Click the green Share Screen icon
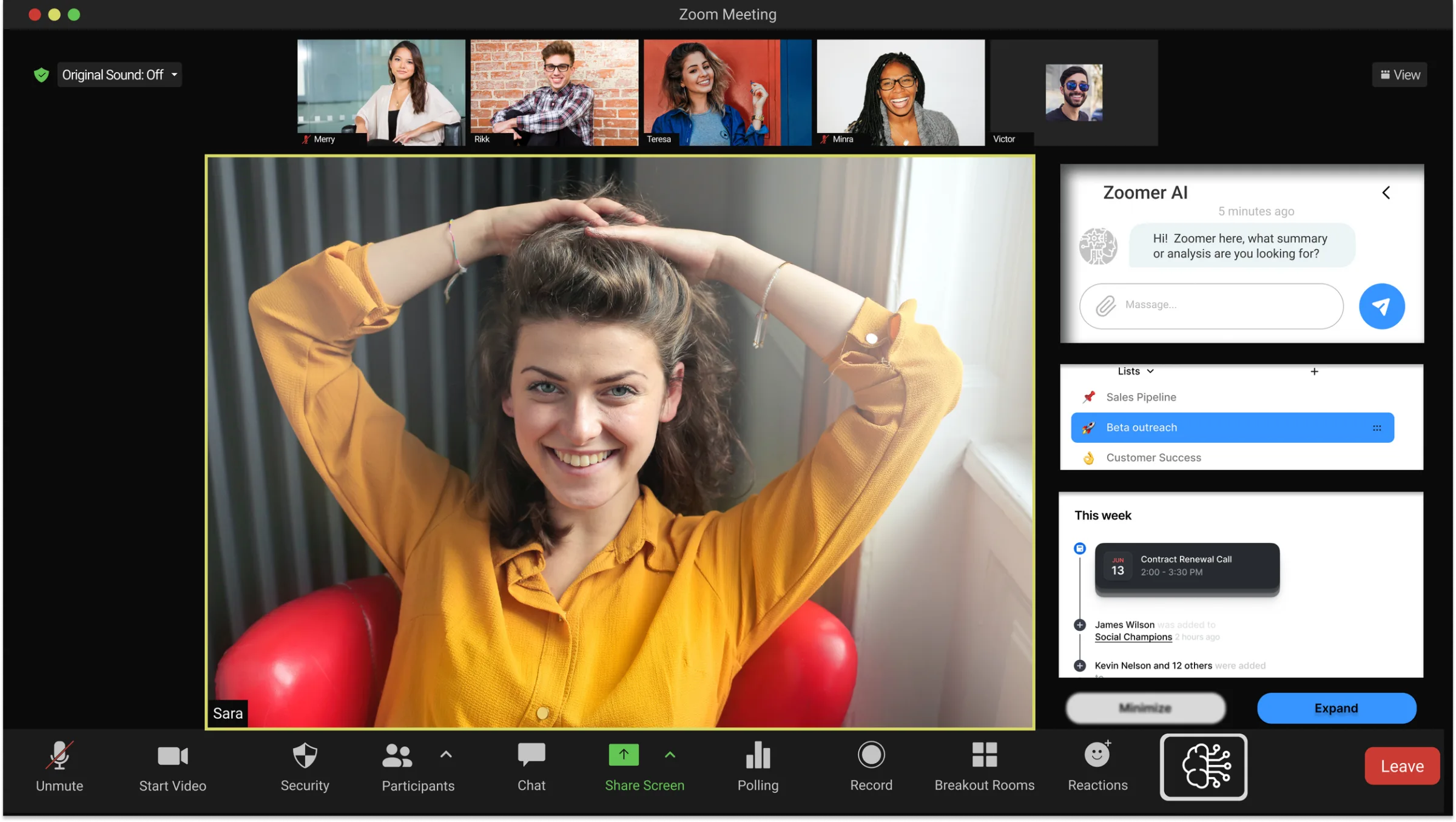This screenshot has height=822, width=1456. point(624,755)
